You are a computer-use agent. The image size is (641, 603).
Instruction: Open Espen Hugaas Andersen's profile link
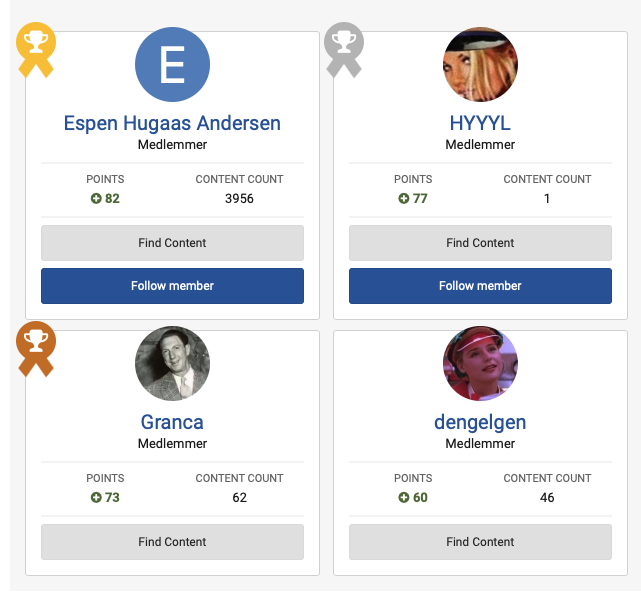[172, 123]
